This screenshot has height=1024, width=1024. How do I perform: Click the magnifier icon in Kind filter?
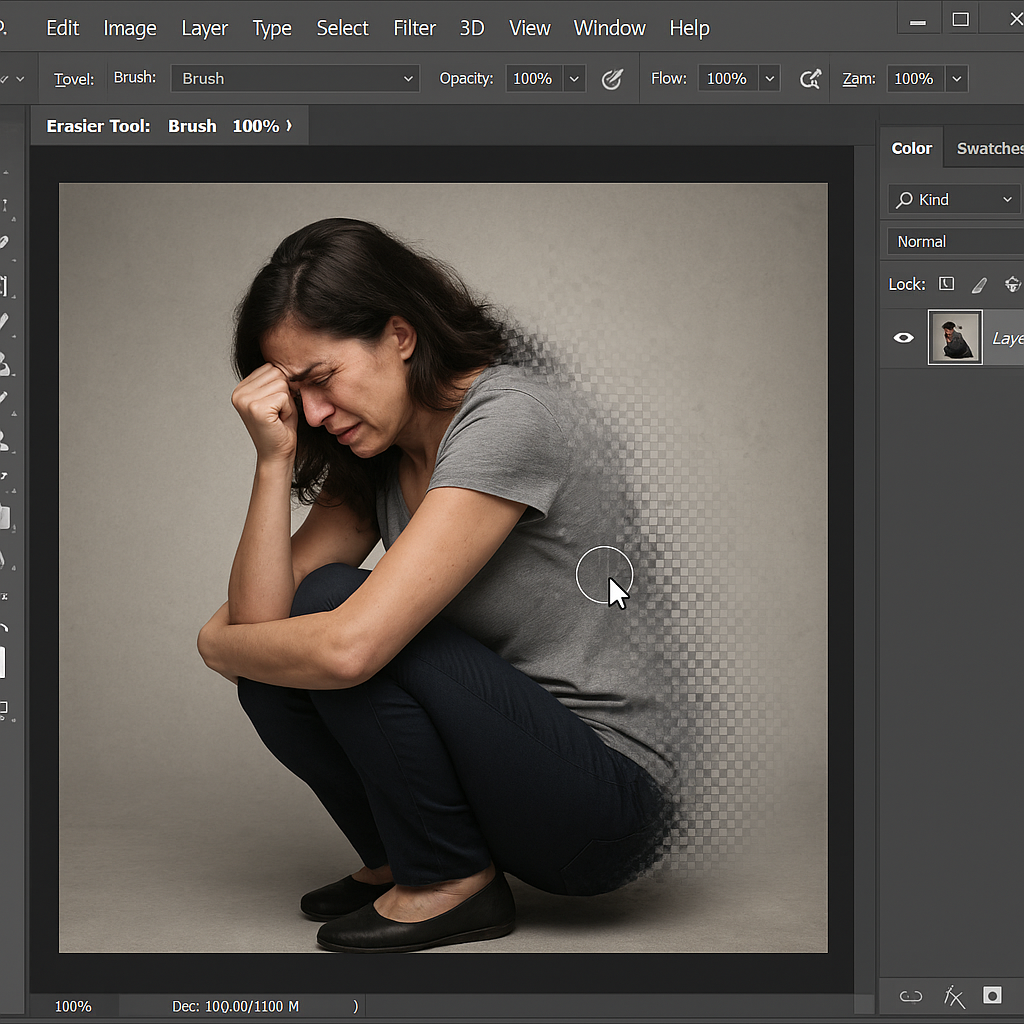pyautogui.click(x=905, y=200)
